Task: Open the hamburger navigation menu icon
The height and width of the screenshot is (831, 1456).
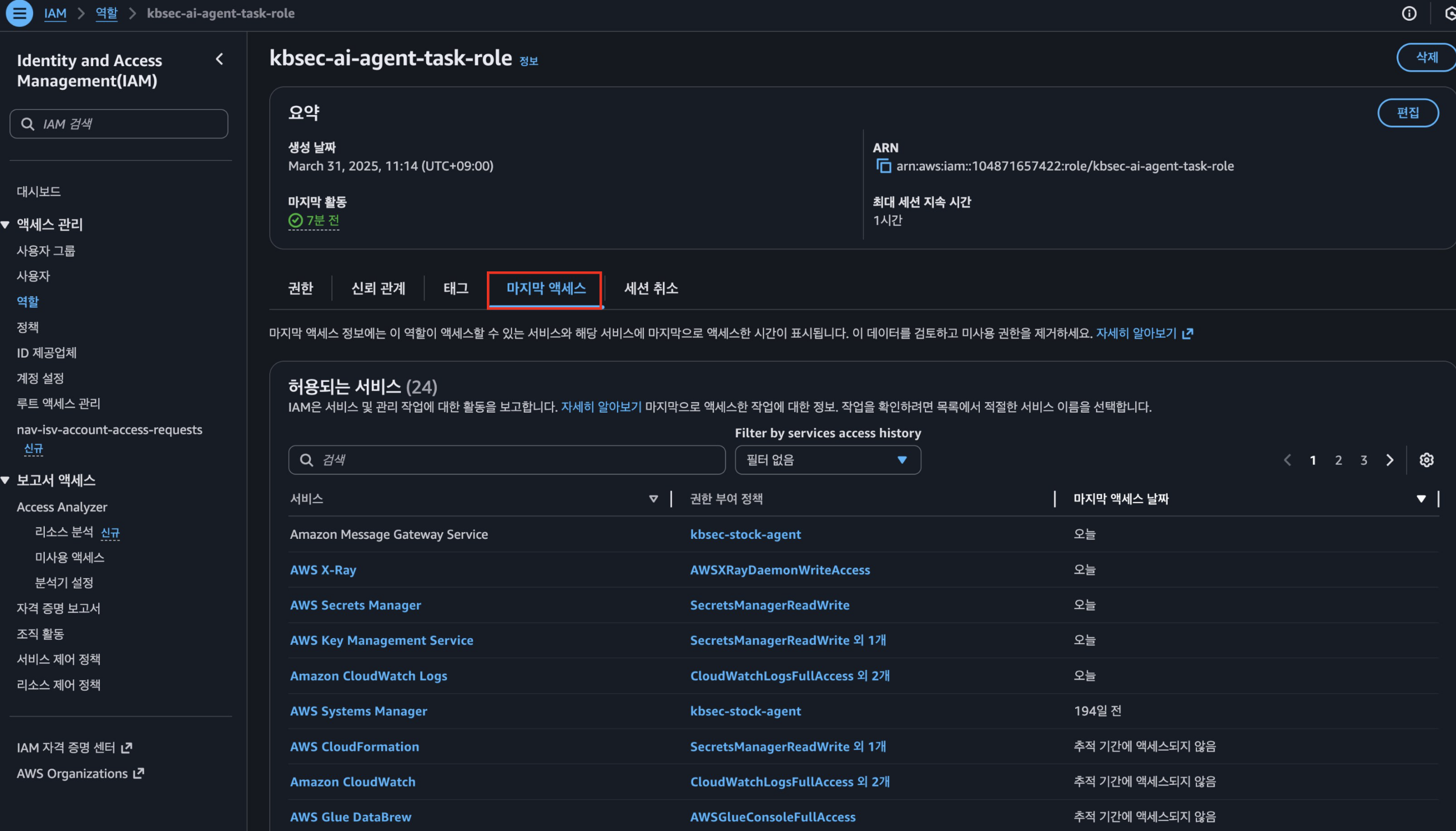Action: (20, 13)
